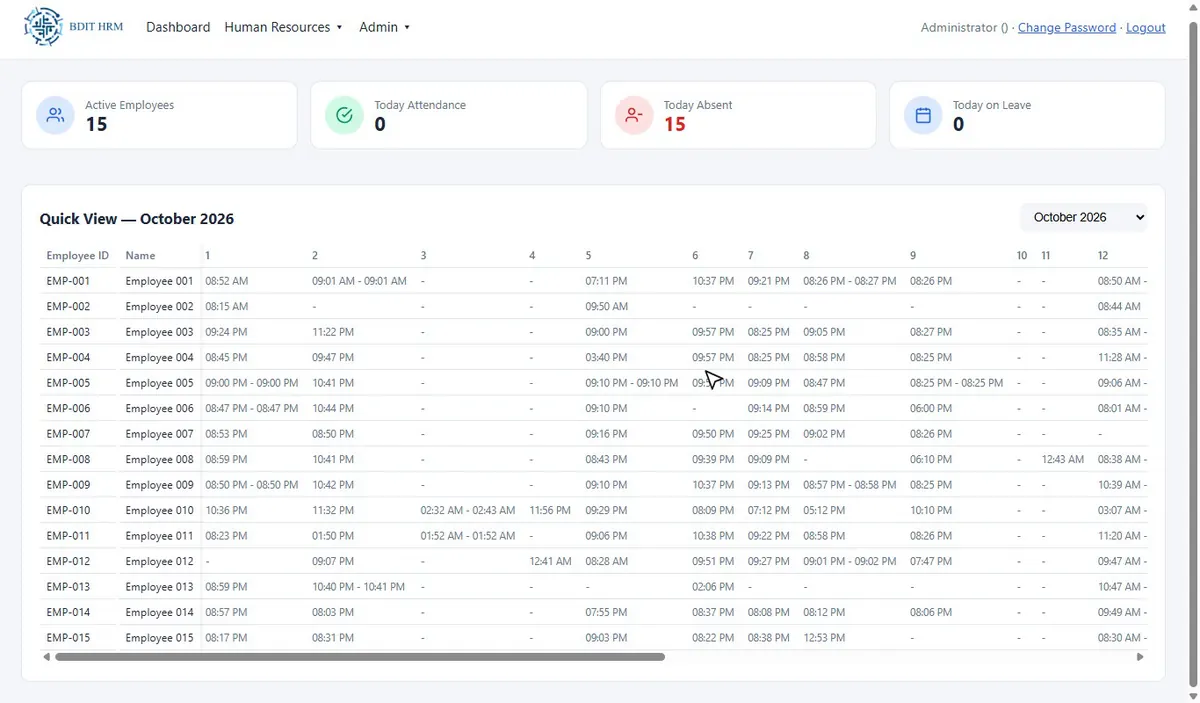Click the 02:32 AM - 02:43 AM cell
The image size is (1200, 703).
point(468,511)
